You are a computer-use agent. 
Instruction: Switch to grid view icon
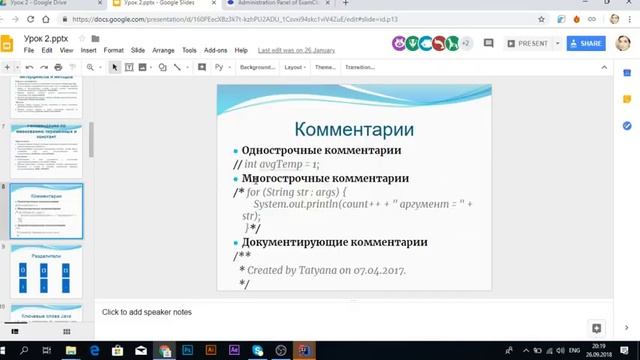tap(67, 331)
